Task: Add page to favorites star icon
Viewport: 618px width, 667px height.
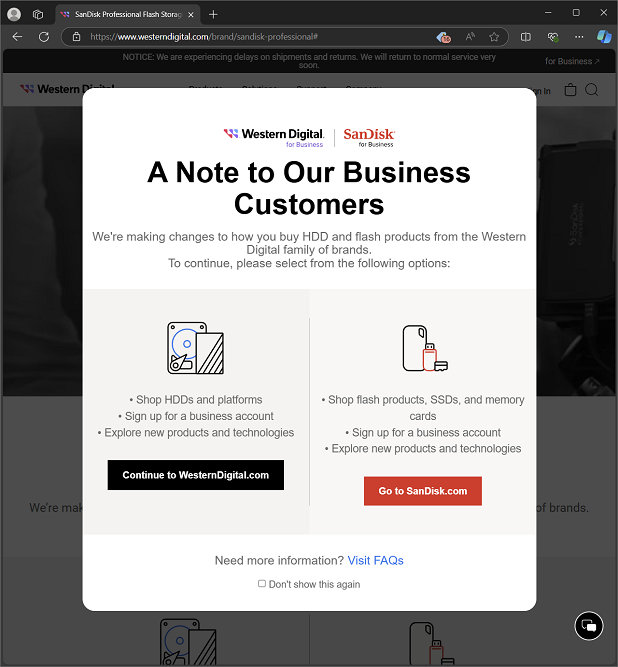Action: click(494, 37)
